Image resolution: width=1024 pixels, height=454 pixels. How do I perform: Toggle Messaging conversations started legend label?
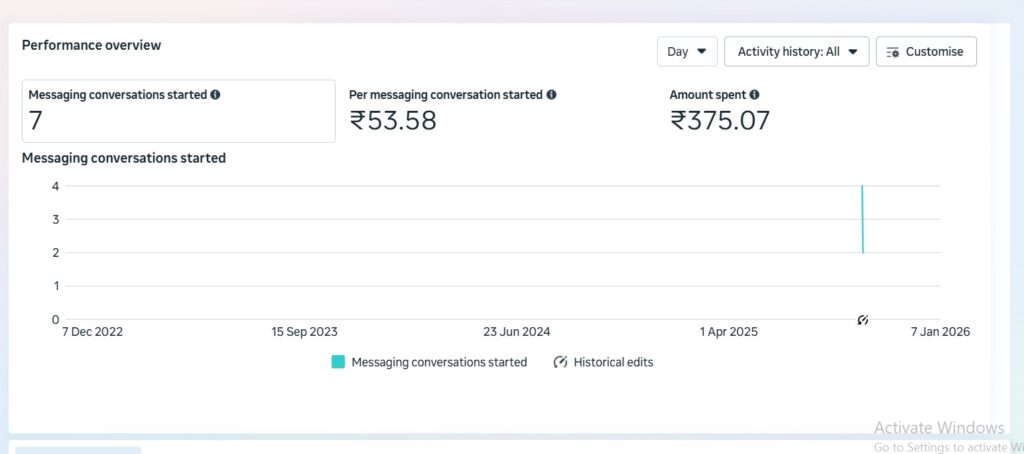coord(439,362)
